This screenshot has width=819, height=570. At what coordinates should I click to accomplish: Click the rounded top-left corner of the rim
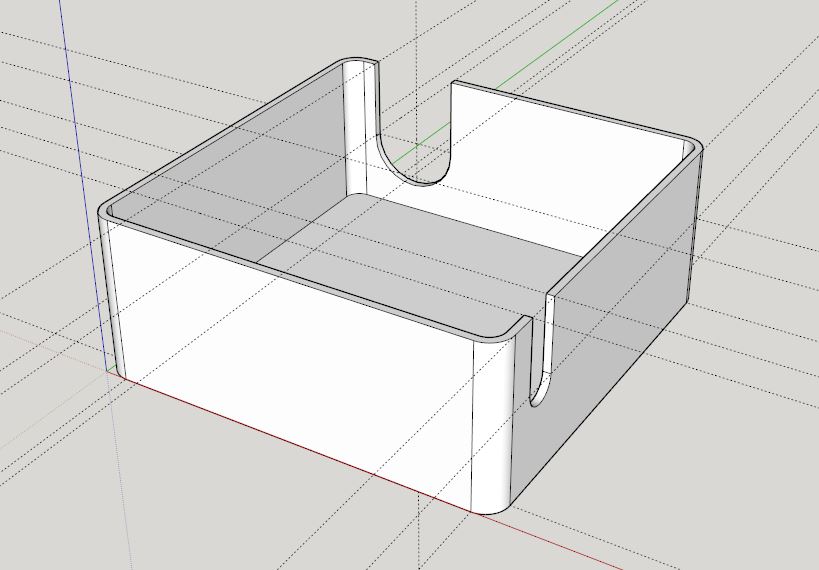pyautogui.click(x=107, y=212)
